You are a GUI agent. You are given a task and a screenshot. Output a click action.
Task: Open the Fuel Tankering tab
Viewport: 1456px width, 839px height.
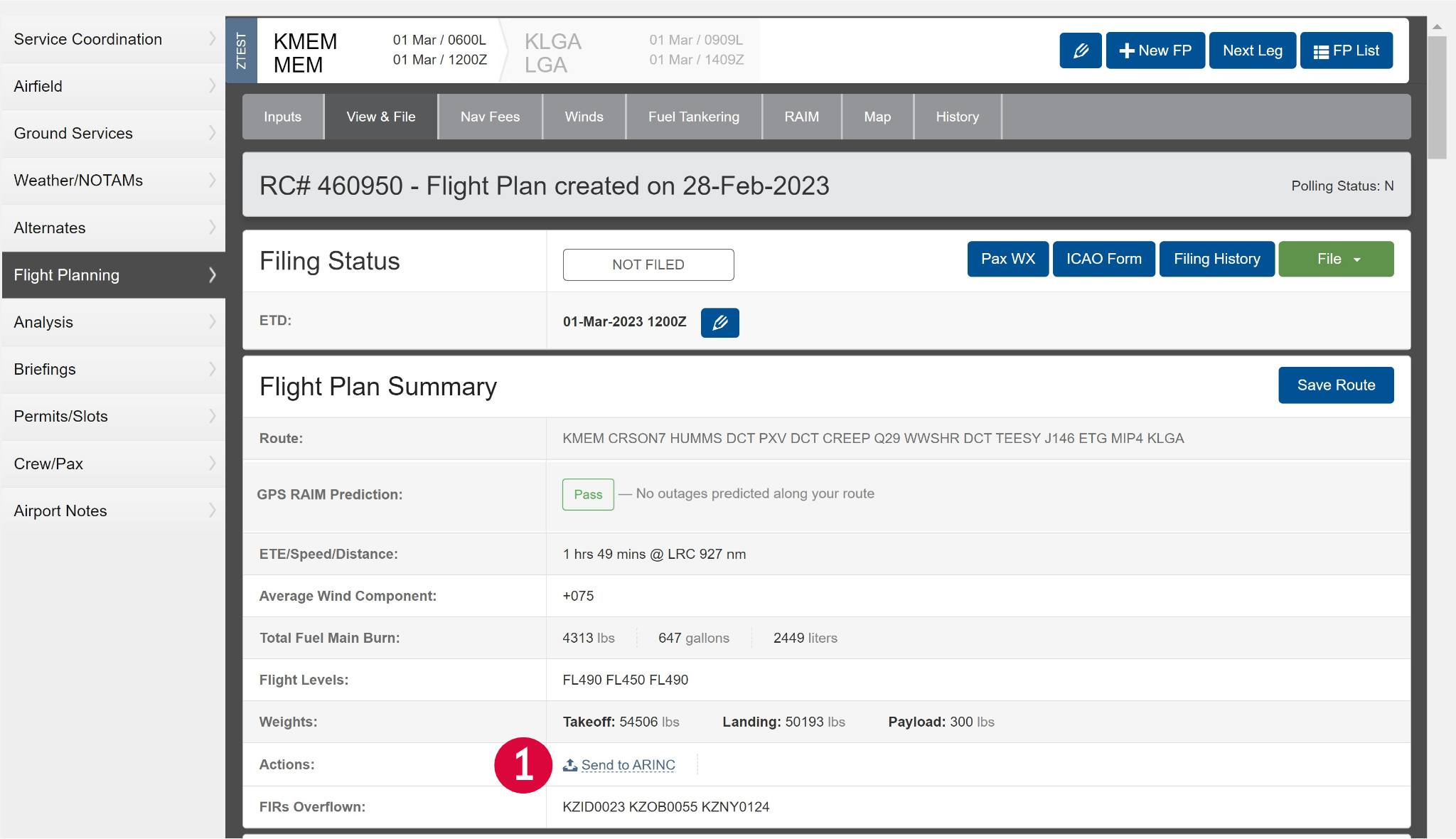[693, 117]
